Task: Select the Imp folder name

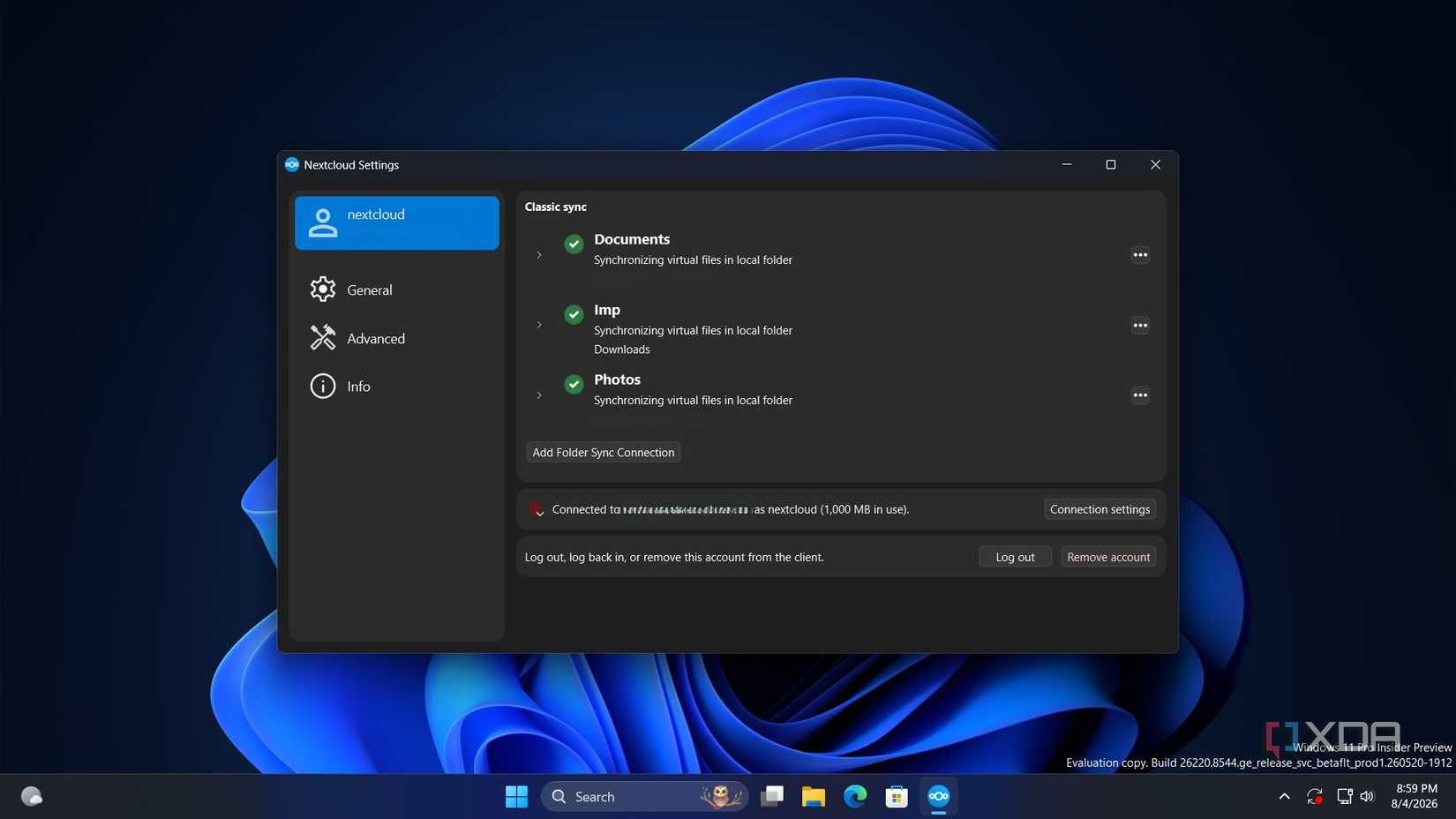Action: [607, 310]
